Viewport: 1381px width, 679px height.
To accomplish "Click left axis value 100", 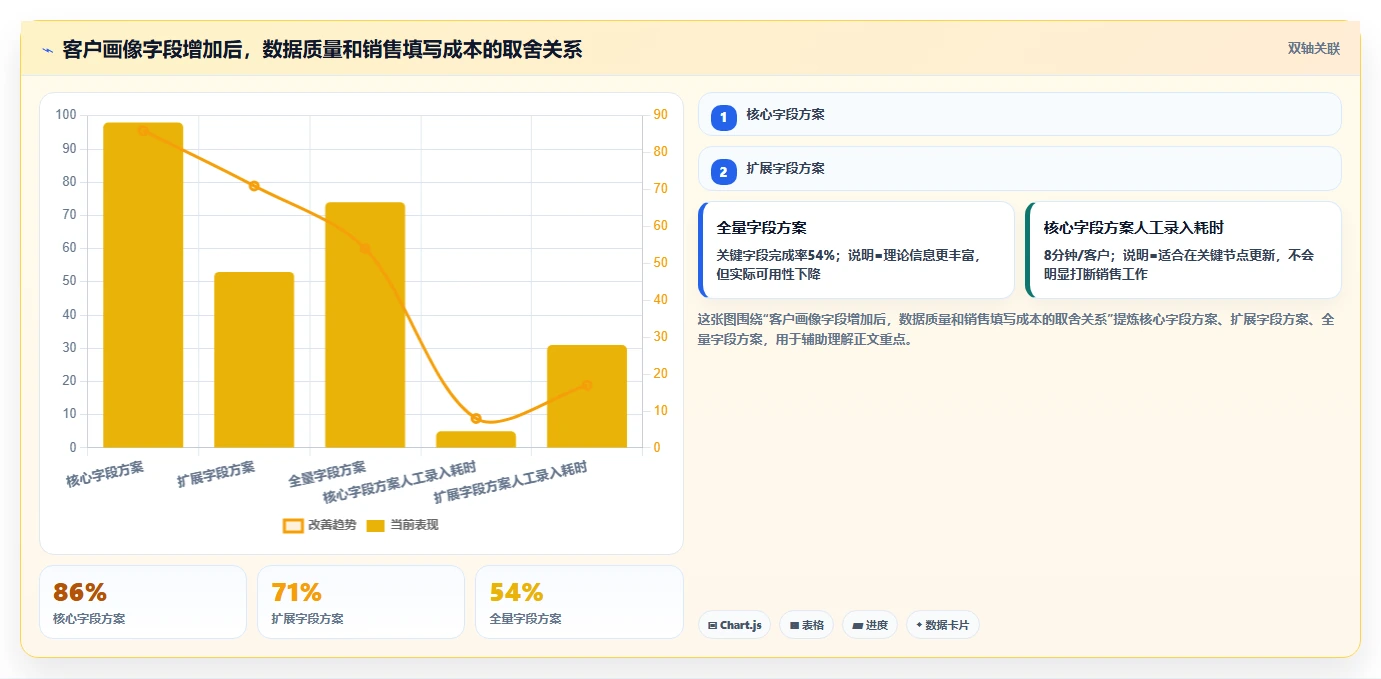I will pyautogui.click(x=66, y=115).
